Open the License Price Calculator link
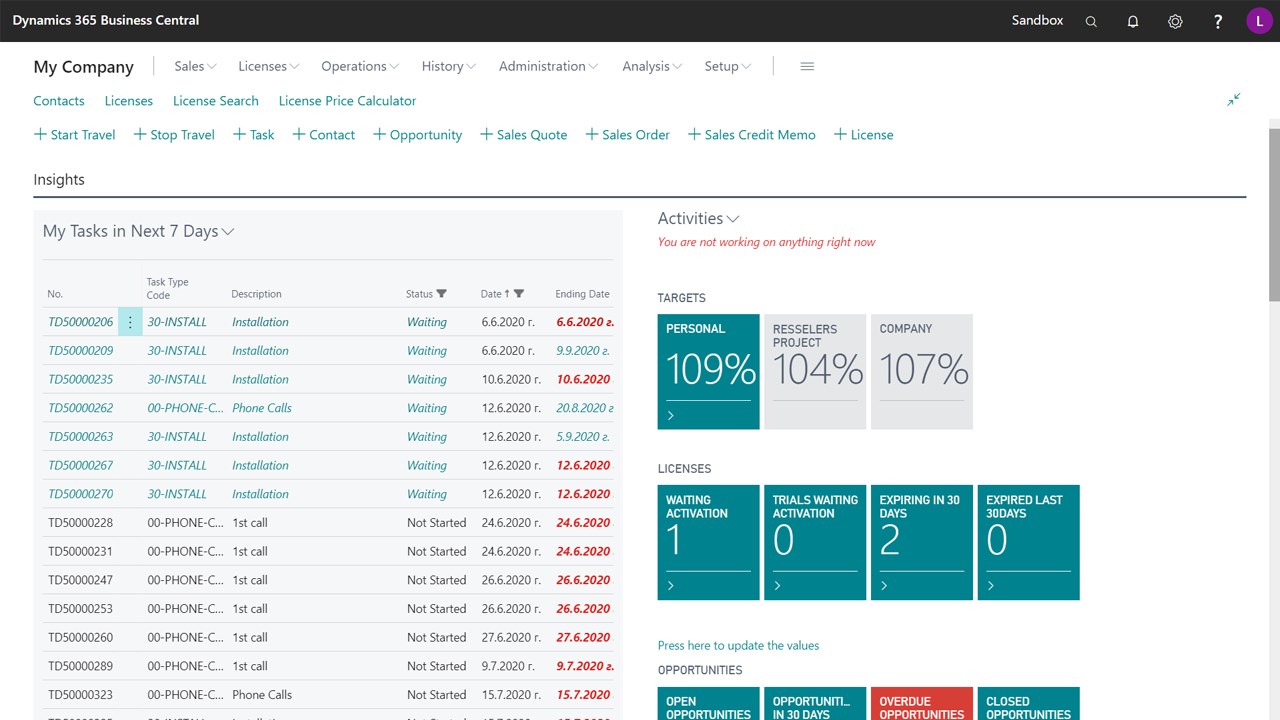The width and height of the screenshot is (1280, 720). [x=347, y=101]
